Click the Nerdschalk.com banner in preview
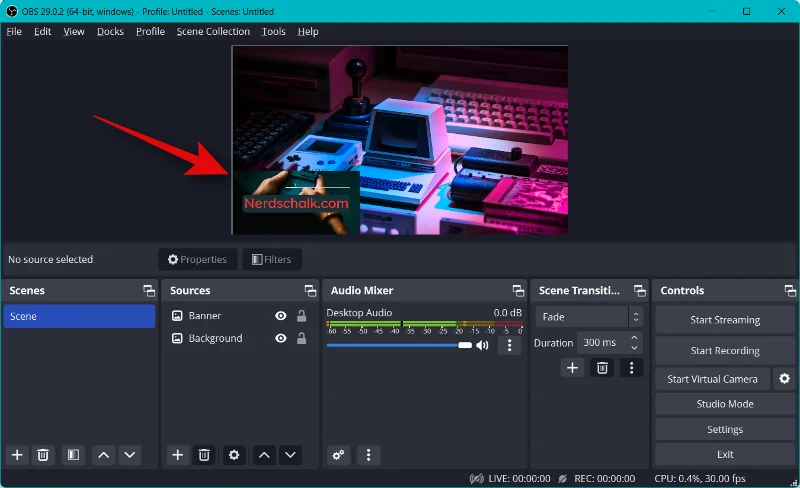 pos(296,203)
